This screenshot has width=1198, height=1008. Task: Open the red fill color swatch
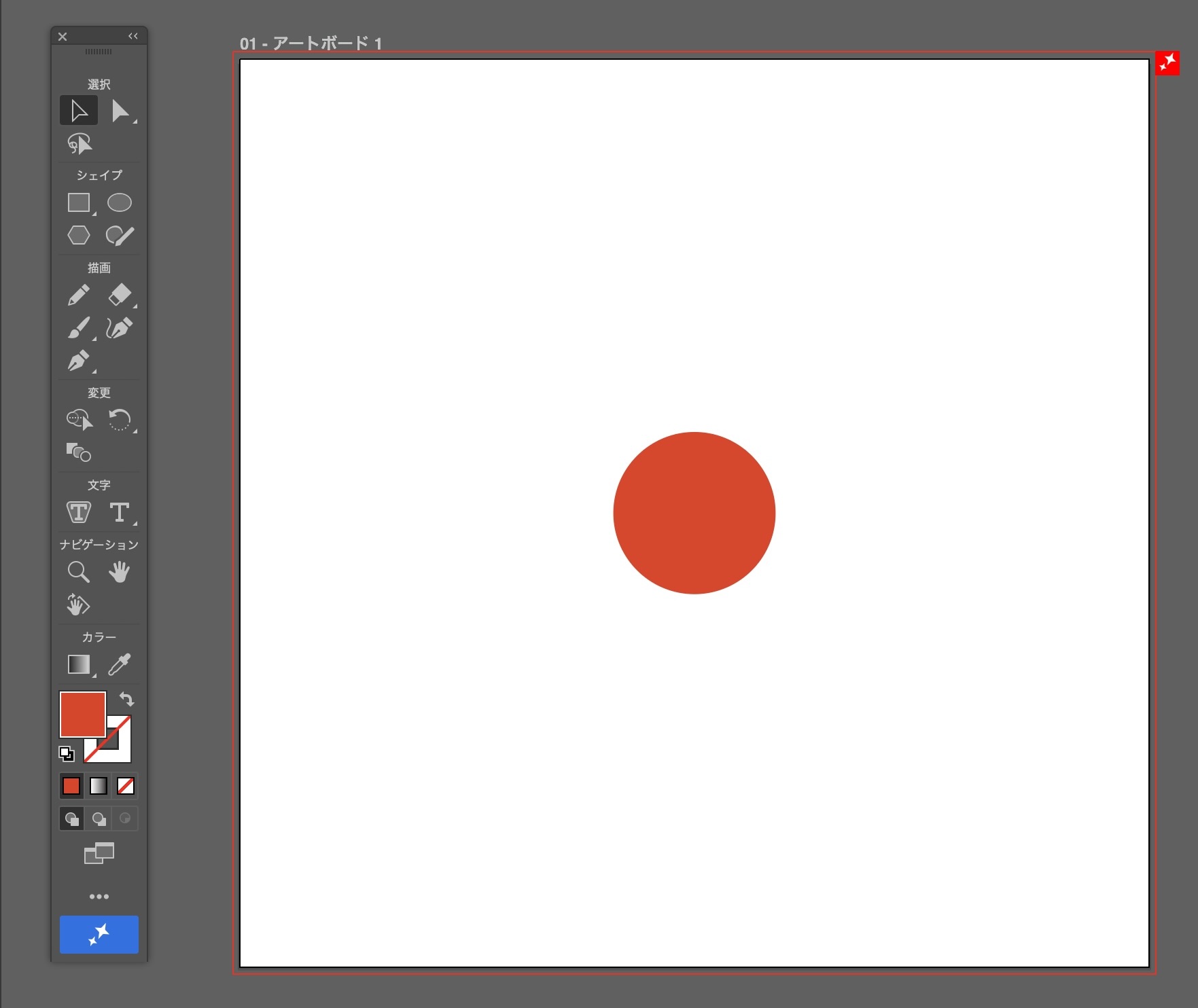click(82, 713)
